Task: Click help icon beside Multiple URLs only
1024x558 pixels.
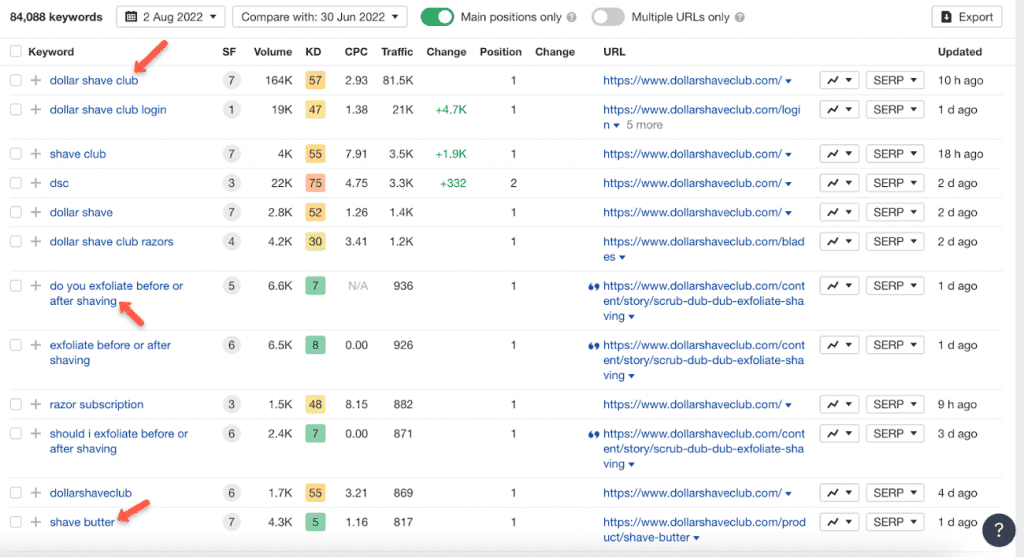Action: 739,18
